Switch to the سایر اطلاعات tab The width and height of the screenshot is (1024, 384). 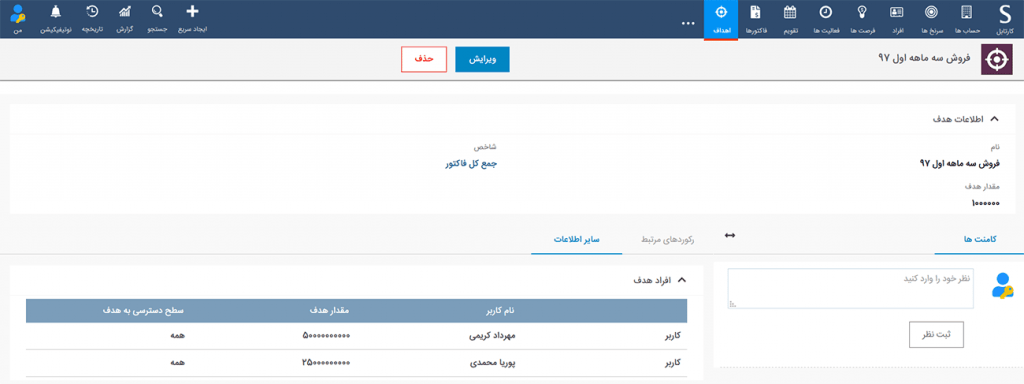[x=577, y=240]
